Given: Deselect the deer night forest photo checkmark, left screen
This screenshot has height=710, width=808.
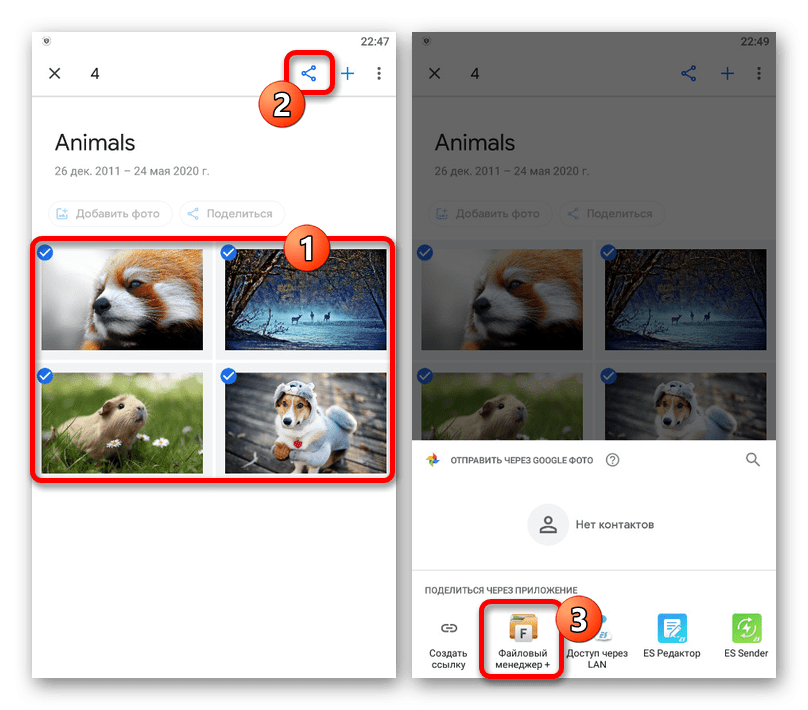Looking at the screenshot, I should pyautogui.click(x=228, y=252).
